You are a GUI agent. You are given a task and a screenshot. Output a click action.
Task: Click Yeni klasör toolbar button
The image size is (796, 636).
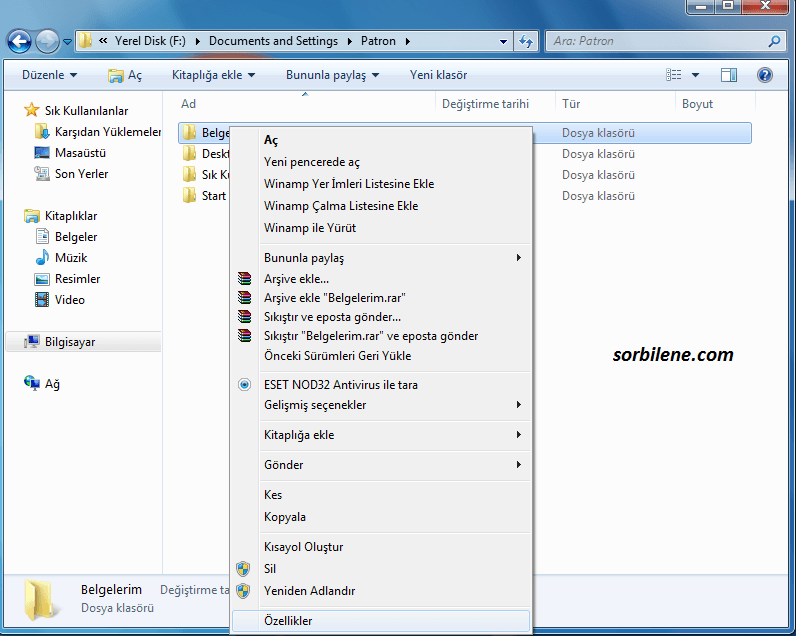(438, 75)
